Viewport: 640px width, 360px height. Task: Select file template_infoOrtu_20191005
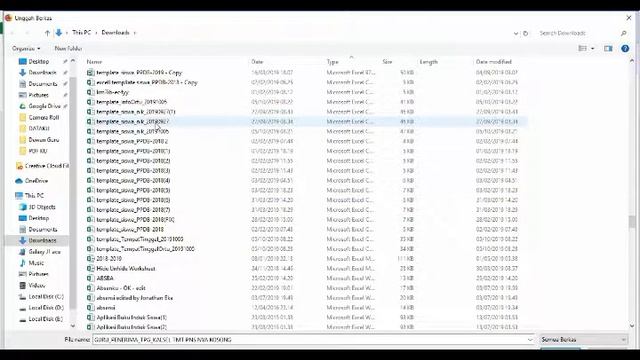pyautogui.click(x=131, y=102)
